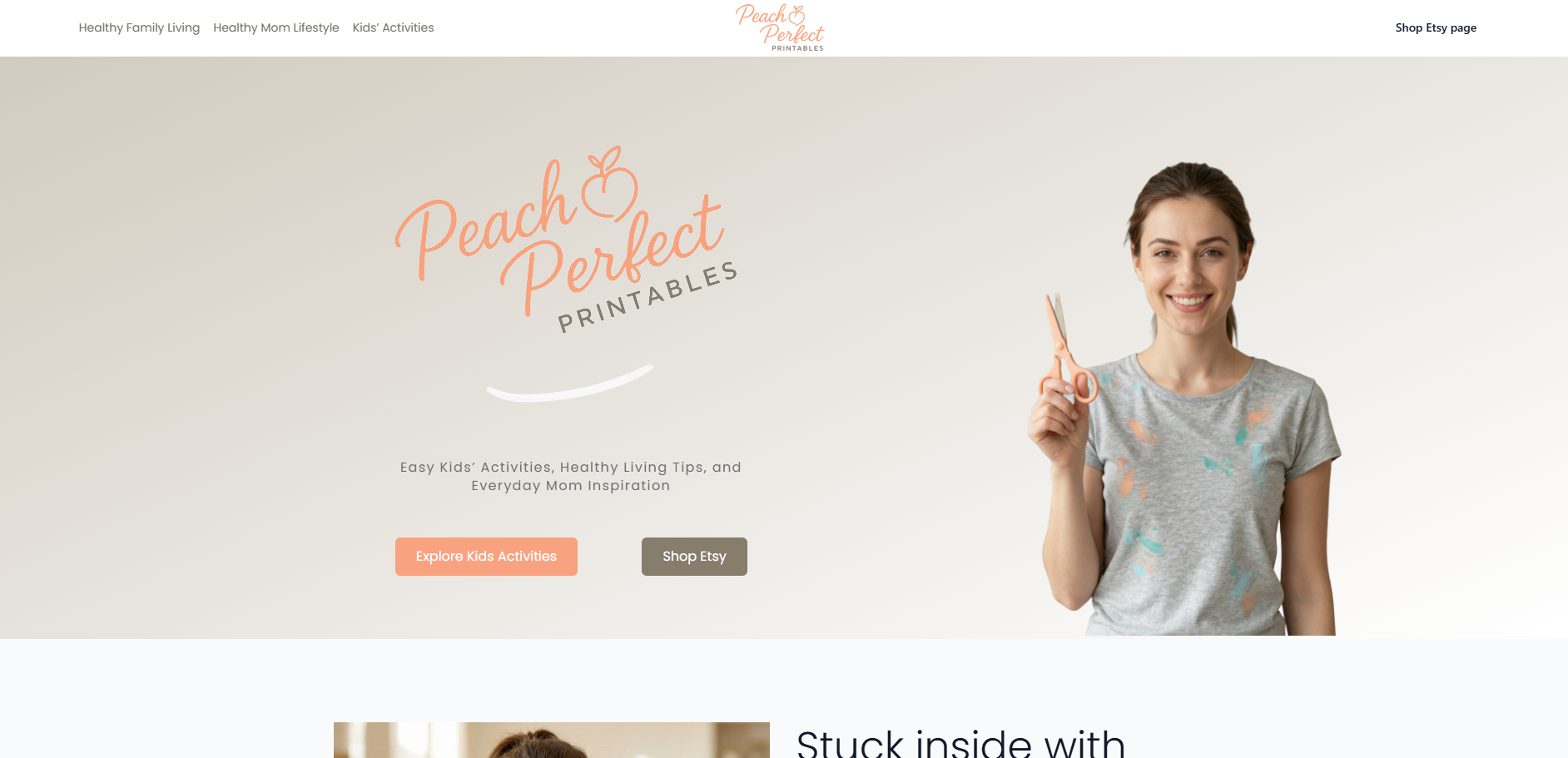Open the Healthy Family Living menu item
Image resolution: width=1568 pixels, height=758 pixels.
139,27
